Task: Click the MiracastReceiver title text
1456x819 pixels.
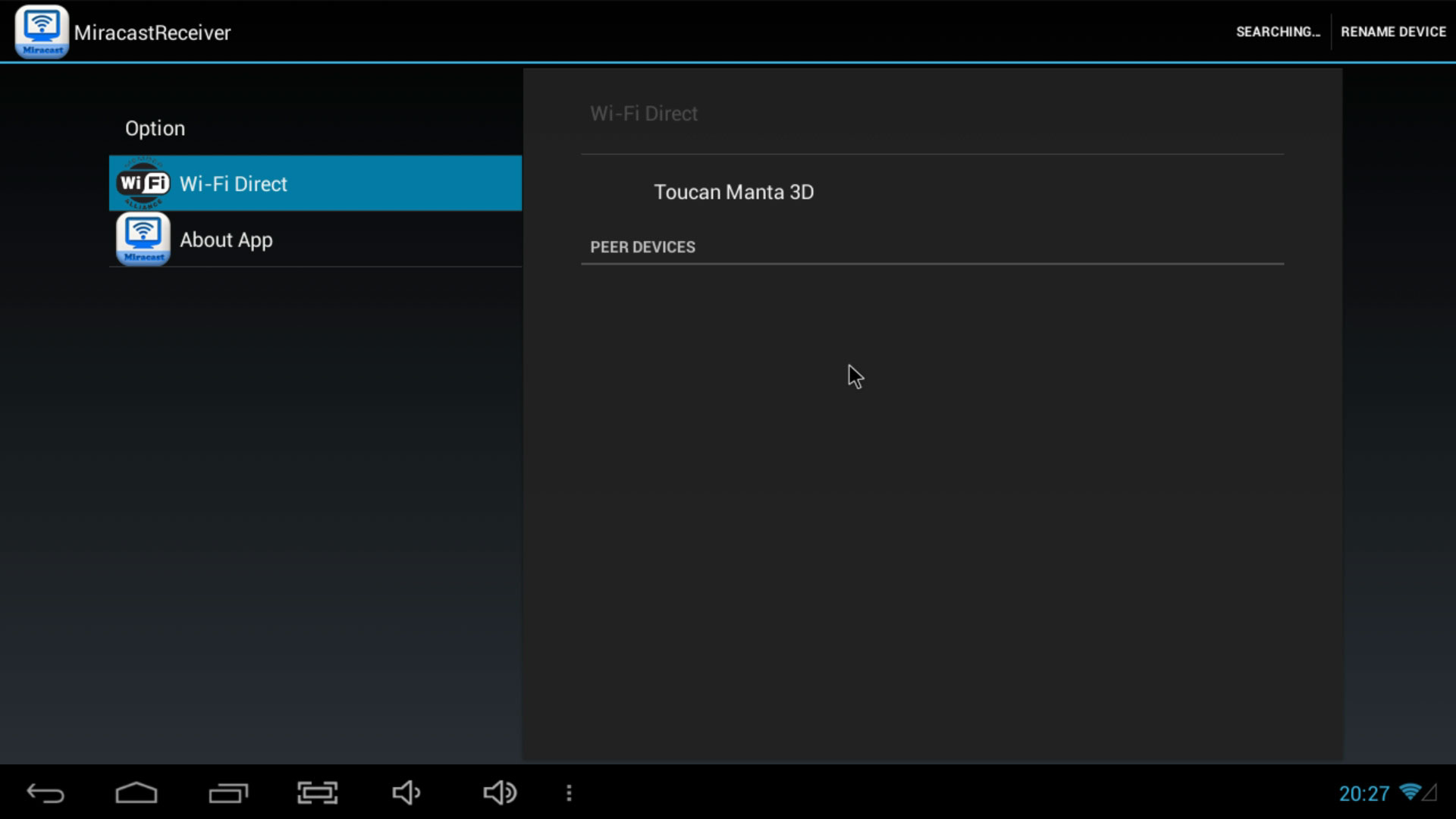Action: point(152,33)
